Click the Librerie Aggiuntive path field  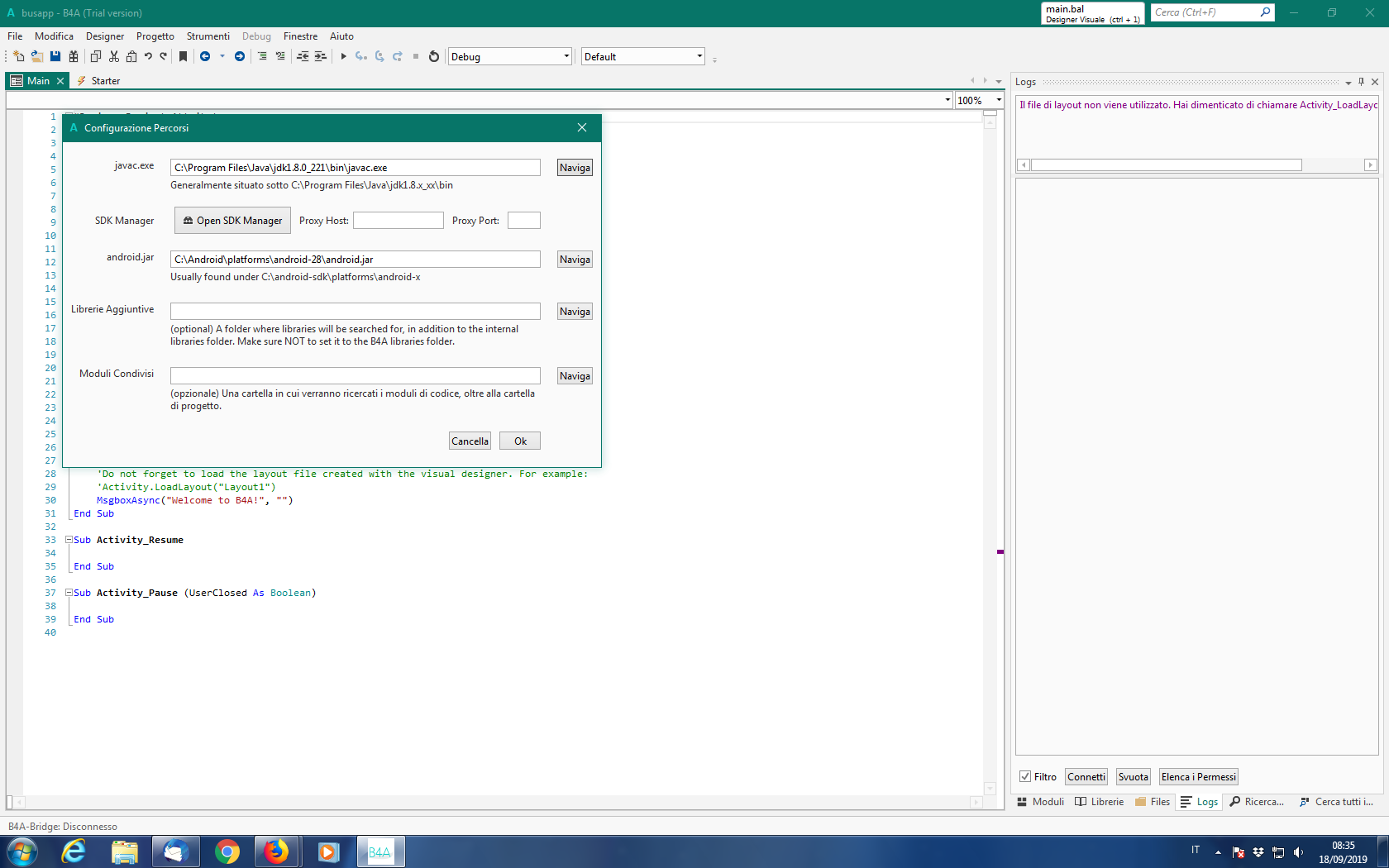click(356, 312)
